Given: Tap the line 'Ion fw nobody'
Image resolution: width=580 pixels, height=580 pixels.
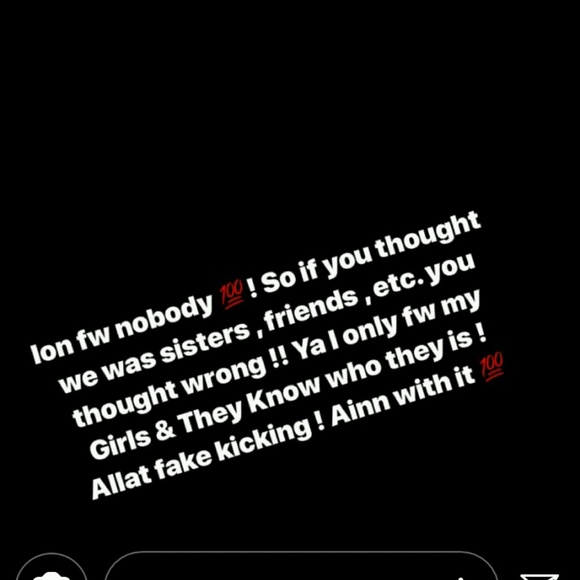Looking at the screenshot, I should pos(123,329).
